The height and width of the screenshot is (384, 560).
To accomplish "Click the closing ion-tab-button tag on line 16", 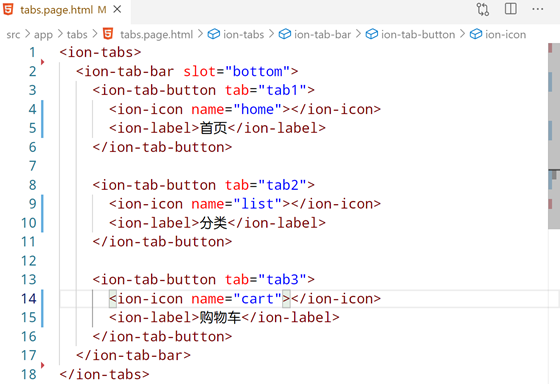I will 162,336.
